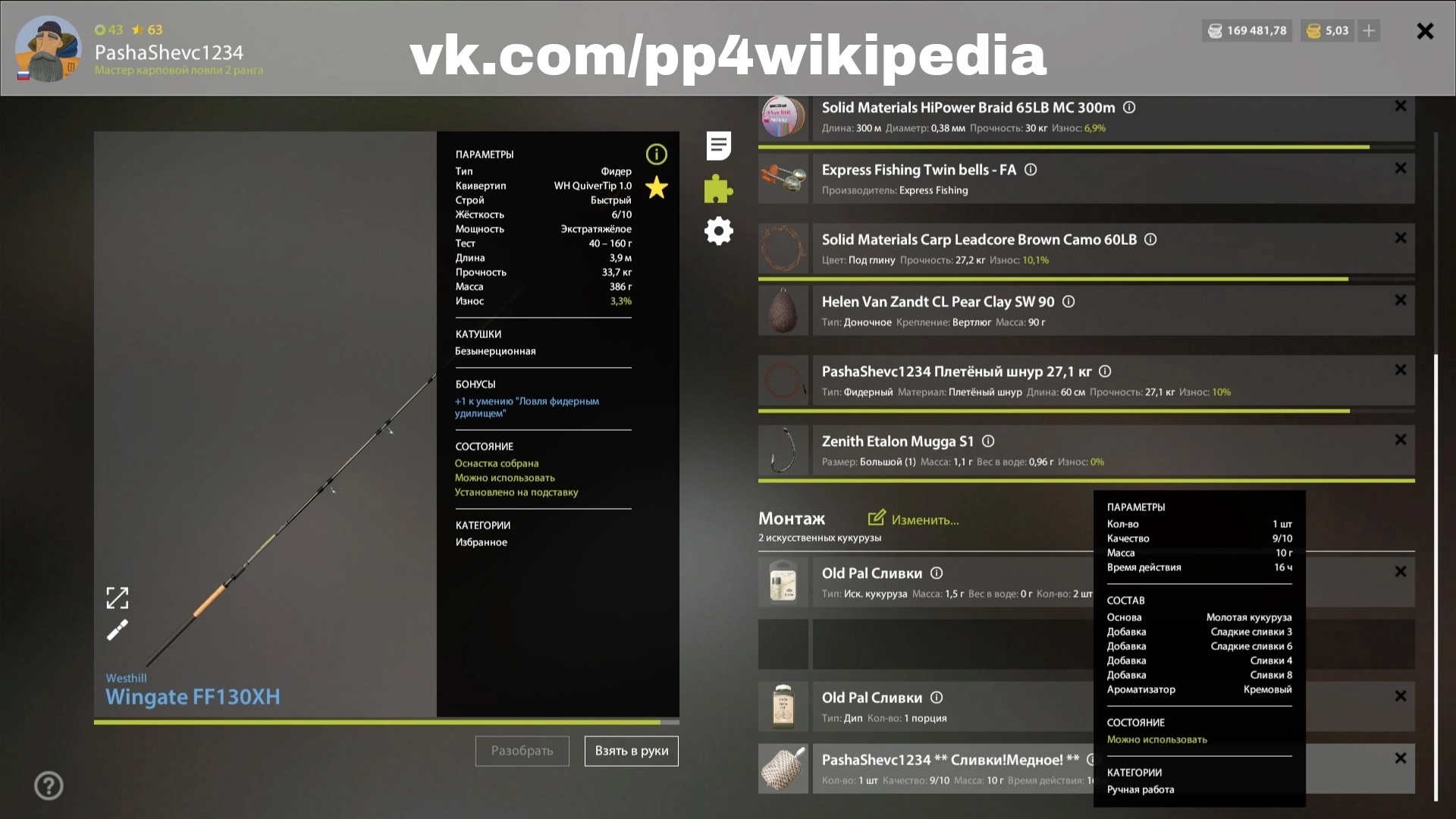Remove Old Pal Сливки artificial corn bait
The image size is (1456, 819).
pyautogui.click(x=1400, y=572)
